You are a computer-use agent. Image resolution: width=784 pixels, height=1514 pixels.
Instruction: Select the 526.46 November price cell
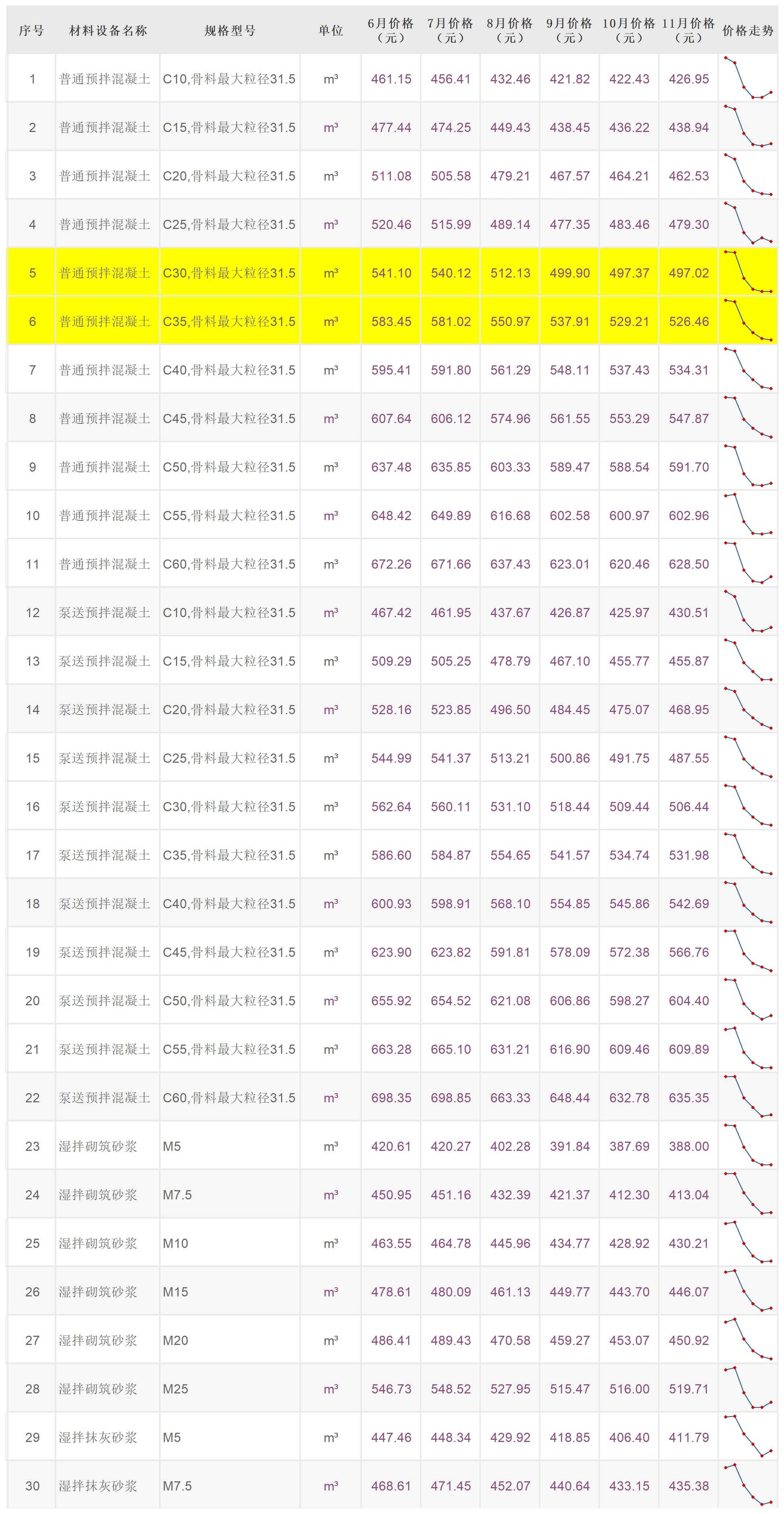[x=688, y=322]
